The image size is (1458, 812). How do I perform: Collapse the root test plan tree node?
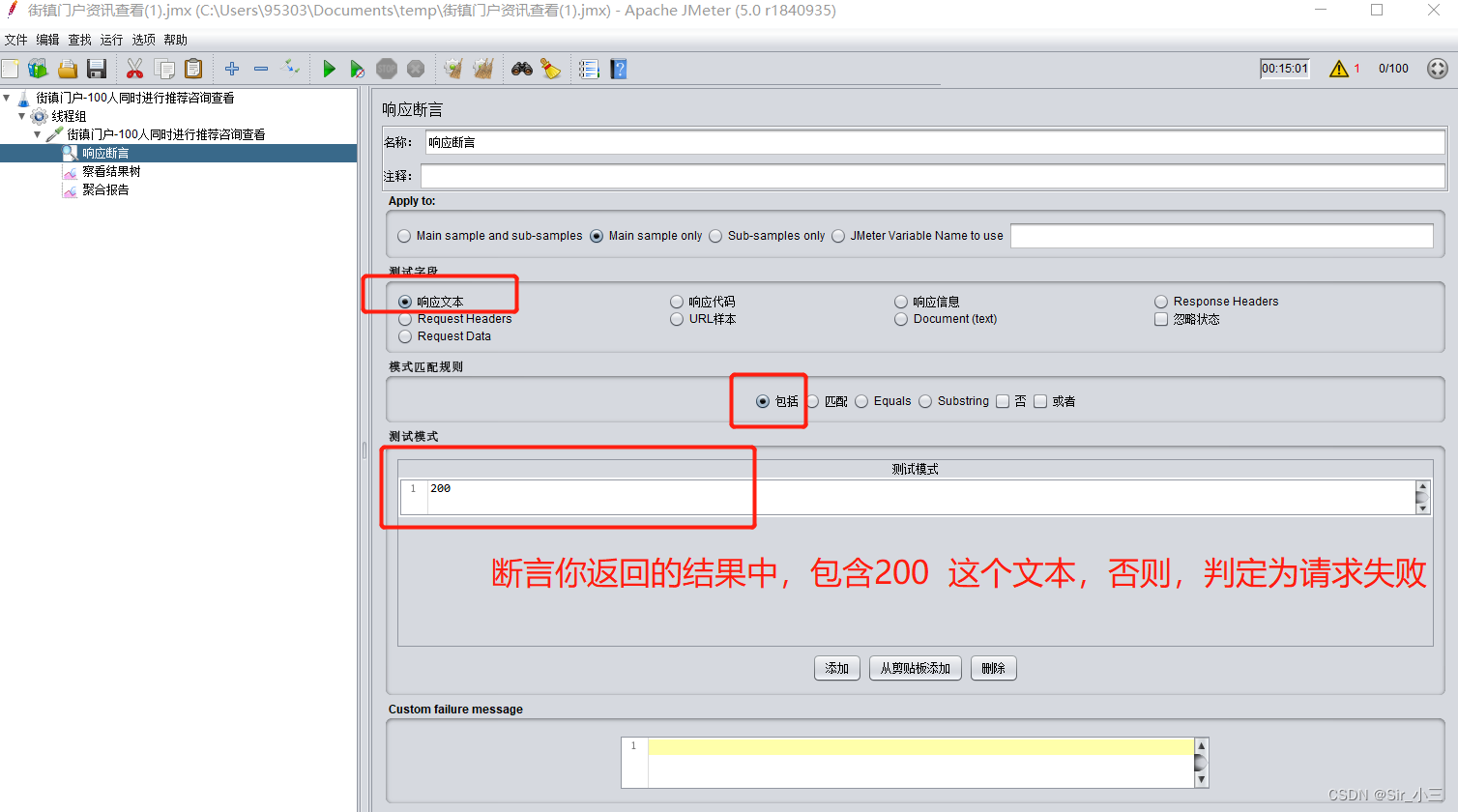point(7,98)
